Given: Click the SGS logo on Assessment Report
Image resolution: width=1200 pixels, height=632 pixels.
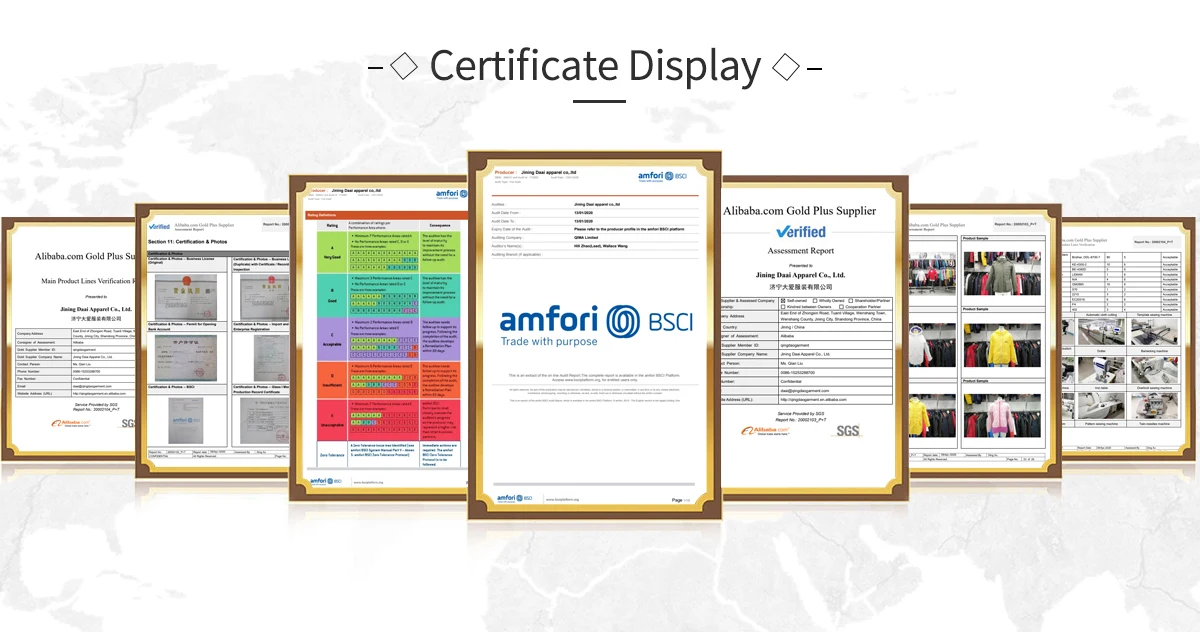Looking at the screenshot, I should click(847, 430).
